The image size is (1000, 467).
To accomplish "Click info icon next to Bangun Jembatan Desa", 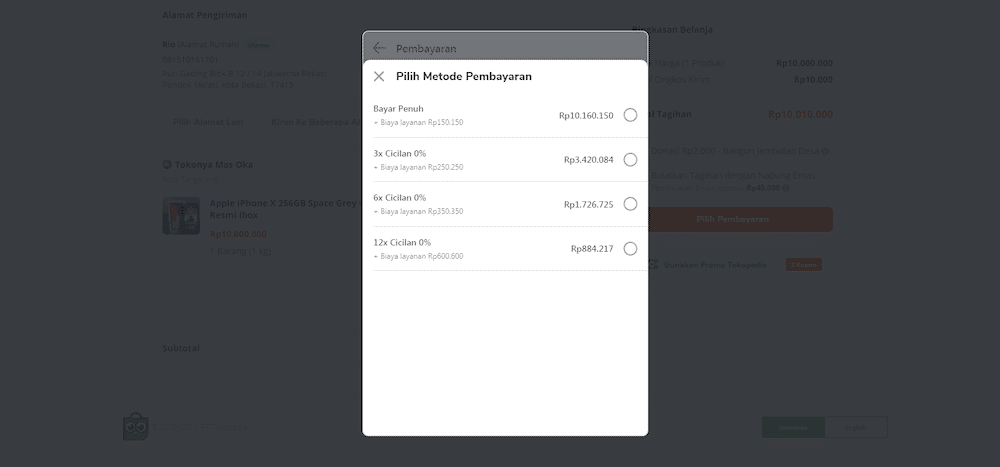I will (826, 151).
